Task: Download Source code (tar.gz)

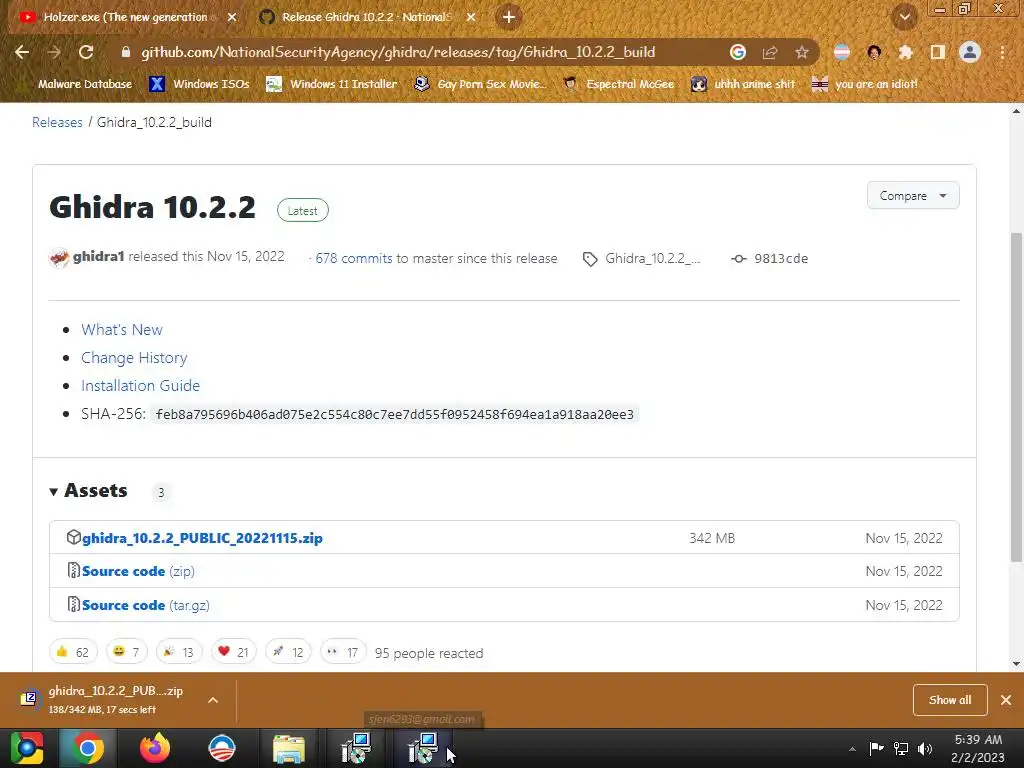Action: tap(146, 605)
